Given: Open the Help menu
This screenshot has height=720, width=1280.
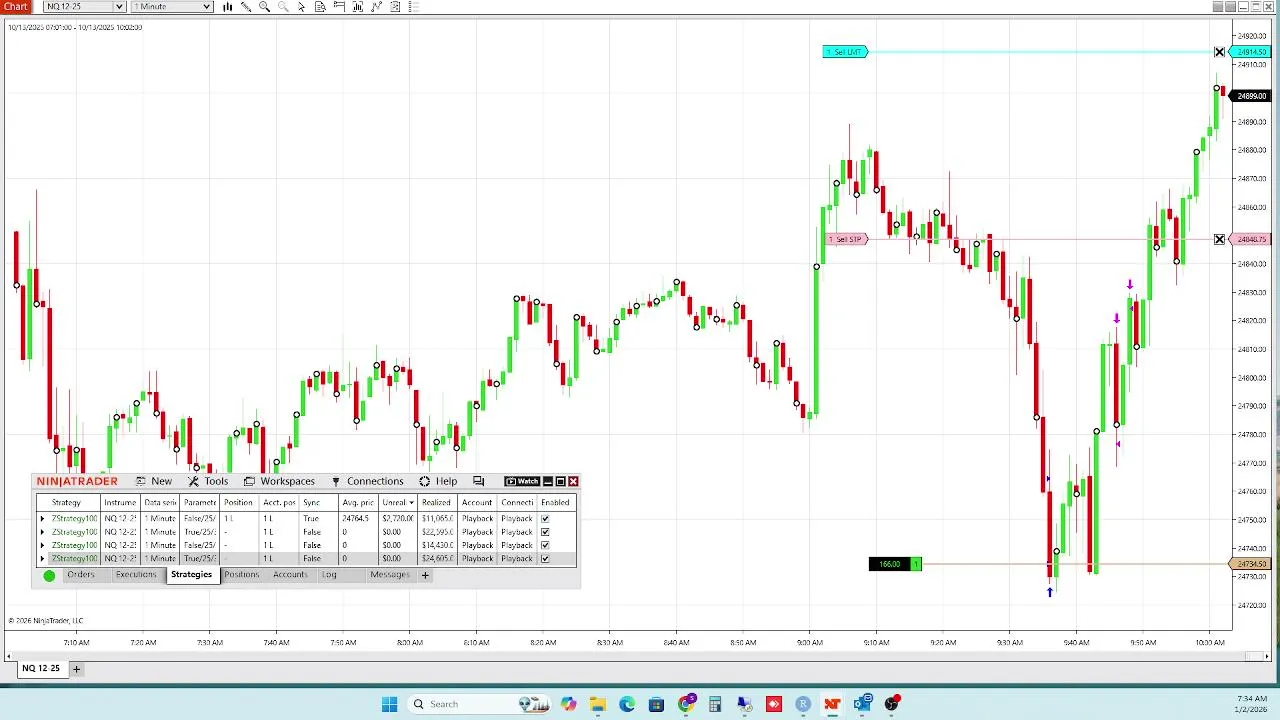Looking at the screenshot, I should tap(438, 482).
